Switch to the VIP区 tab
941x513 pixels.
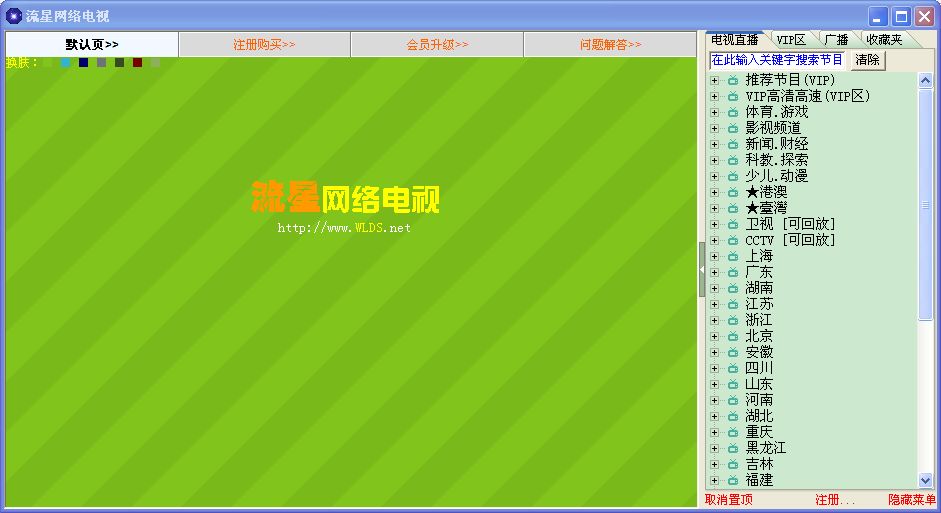point(790,40)
